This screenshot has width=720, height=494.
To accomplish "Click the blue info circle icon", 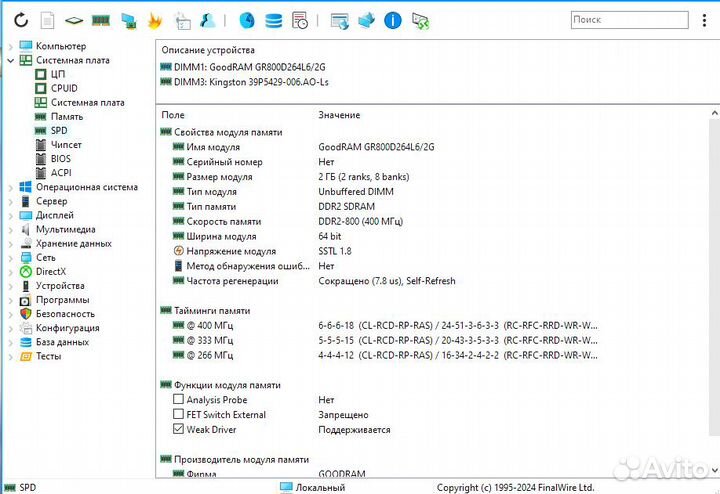I will click(393, 20).
